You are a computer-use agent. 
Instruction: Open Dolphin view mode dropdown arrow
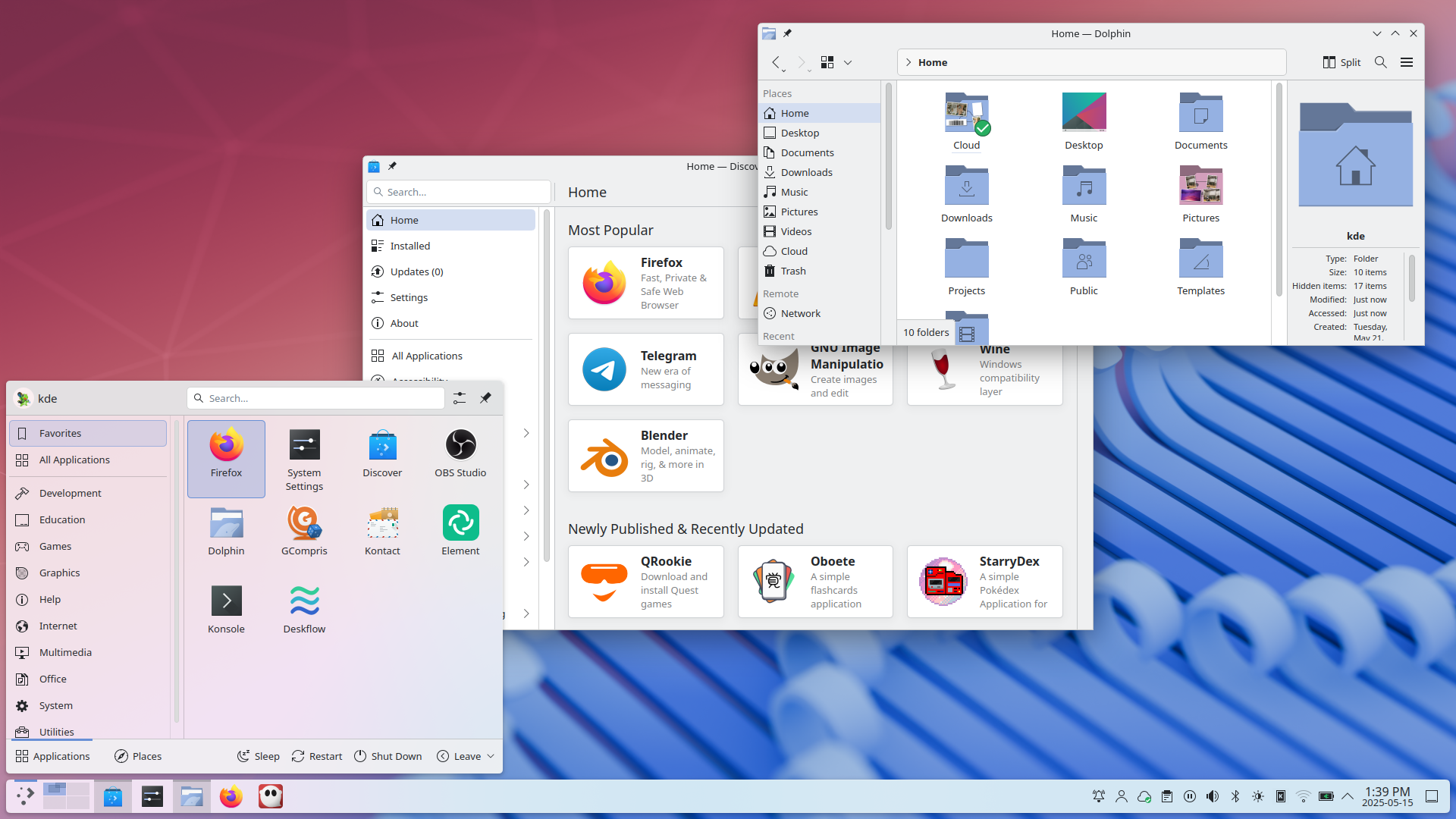click(x=848, y=62)
